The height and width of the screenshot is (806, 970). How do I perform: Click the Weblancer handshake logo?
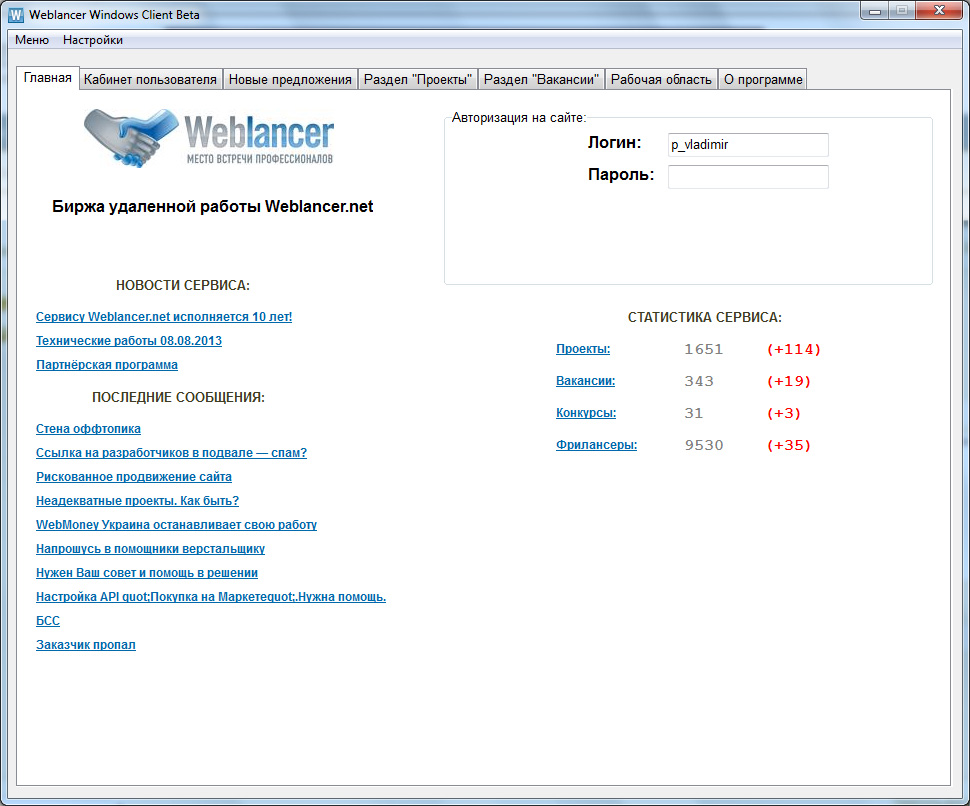click(208, 138)
